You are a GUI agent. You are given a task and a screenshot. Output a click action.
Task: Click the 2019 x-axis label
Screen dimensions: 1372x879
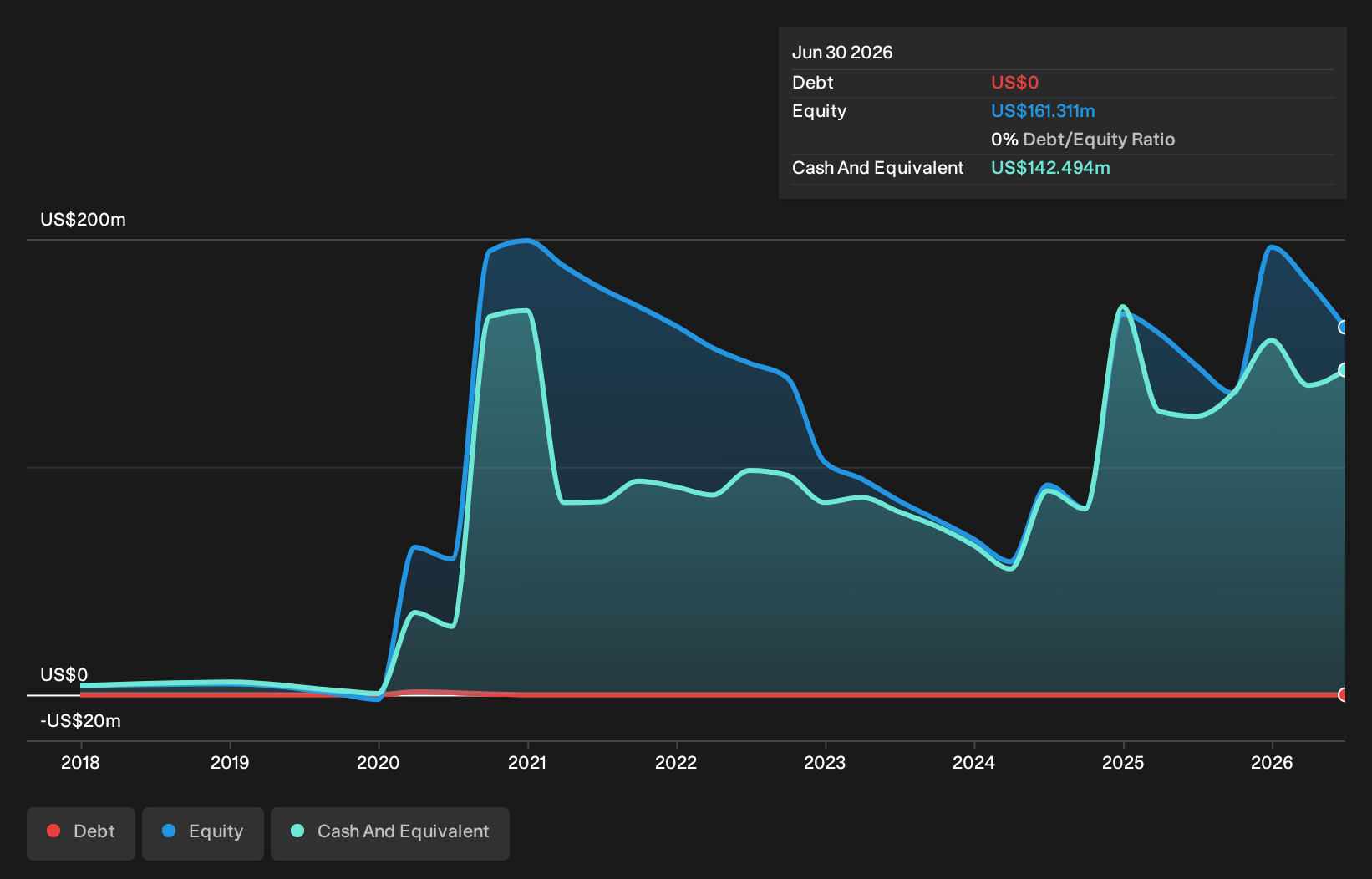pyautogui.click(x=230, y=763)
